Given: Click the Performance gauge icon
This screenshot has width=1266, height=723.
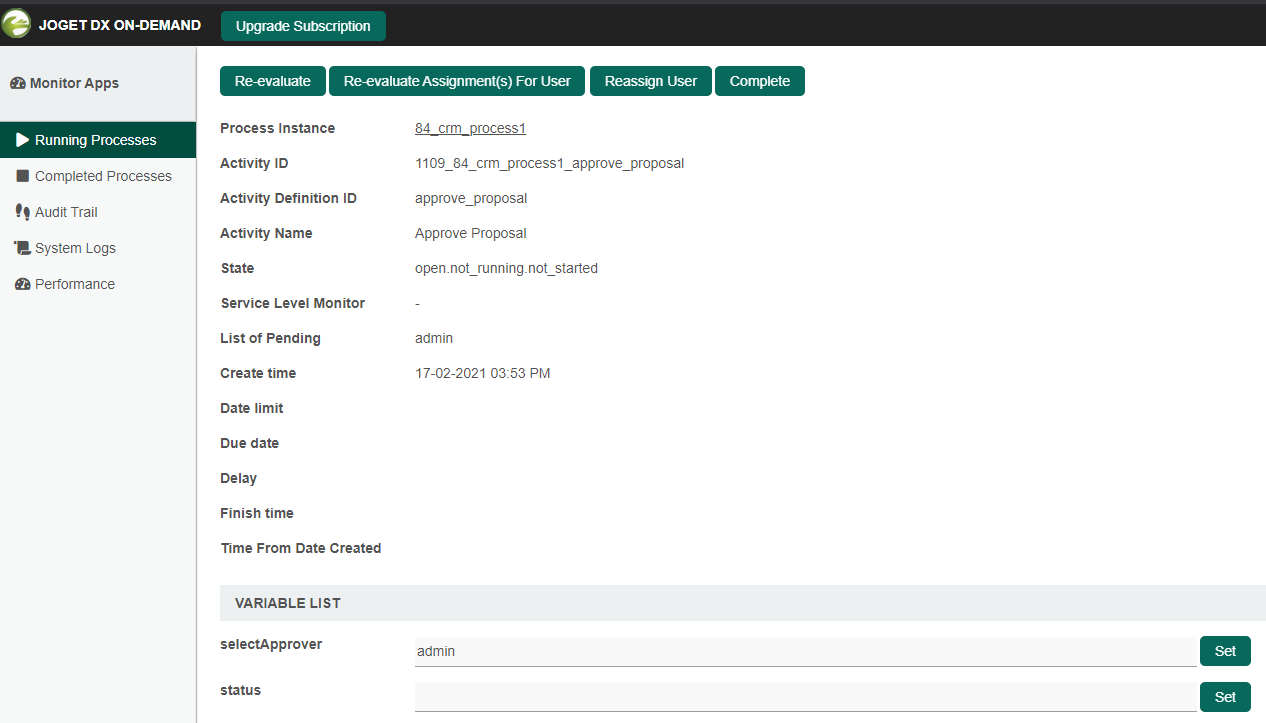Looking at the screenshot, I should 22,284.
